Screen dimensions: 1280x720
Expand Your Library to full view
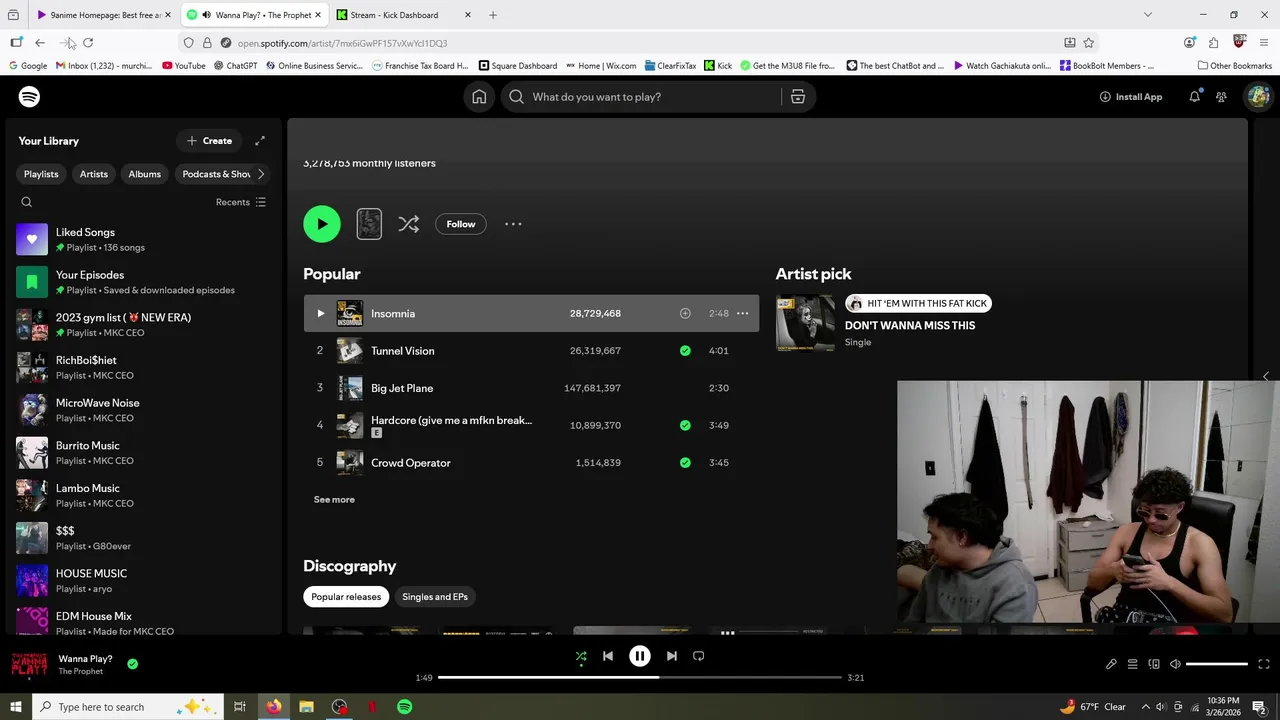tap(260, 141)
